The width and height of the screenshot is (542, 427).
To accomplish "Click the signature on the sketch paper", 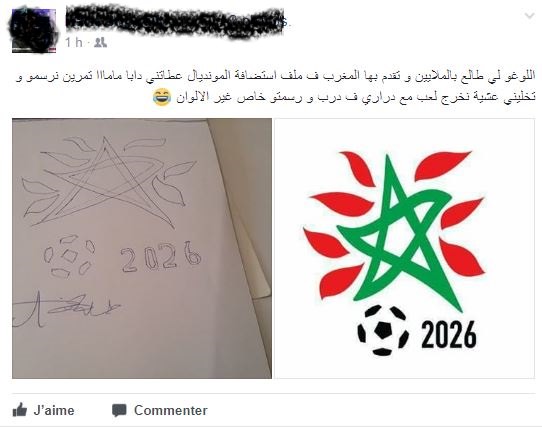I will click(66, 309).
